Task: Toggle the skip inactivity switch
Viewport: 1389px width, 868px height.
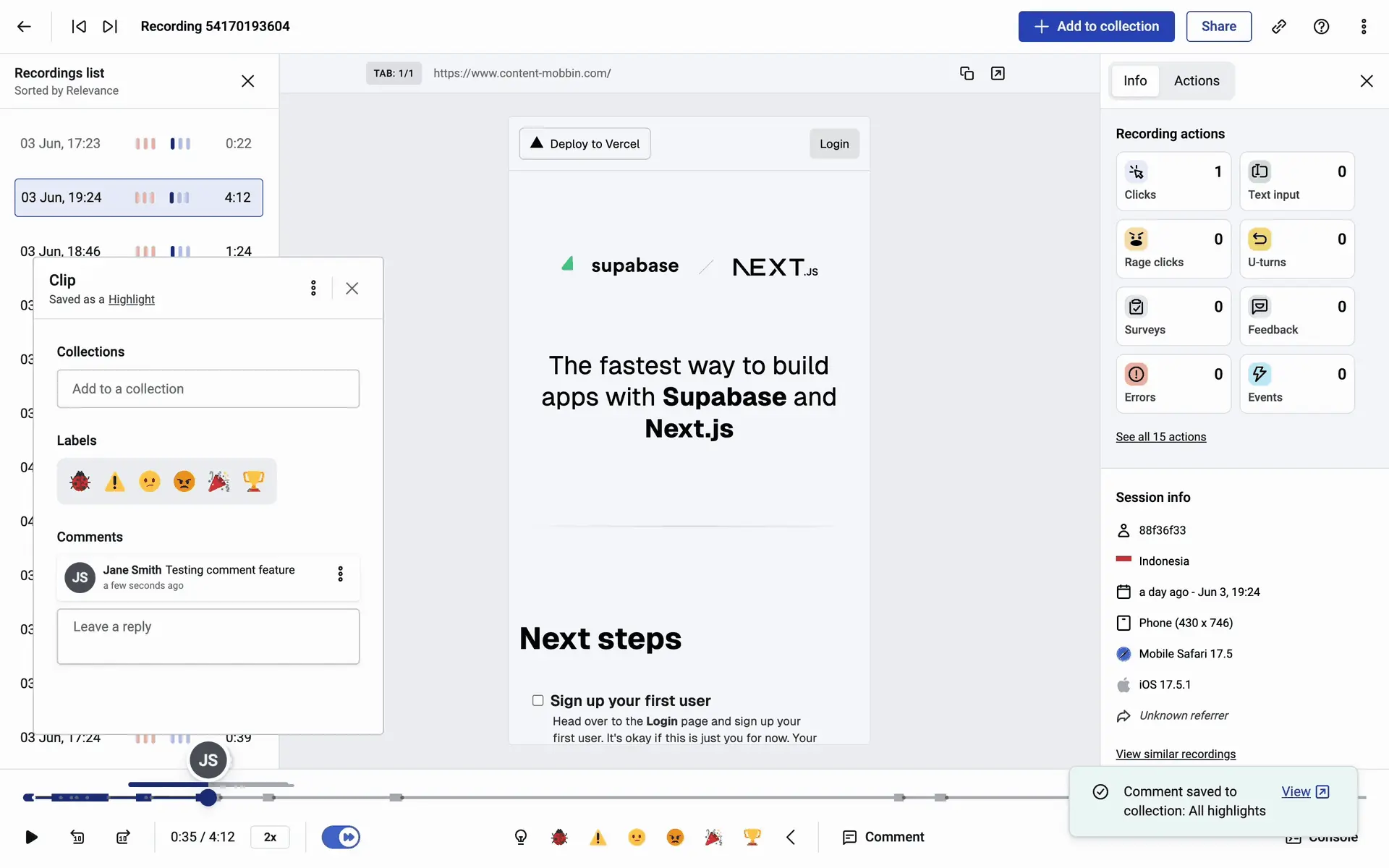Action: [x=341, y=837]
